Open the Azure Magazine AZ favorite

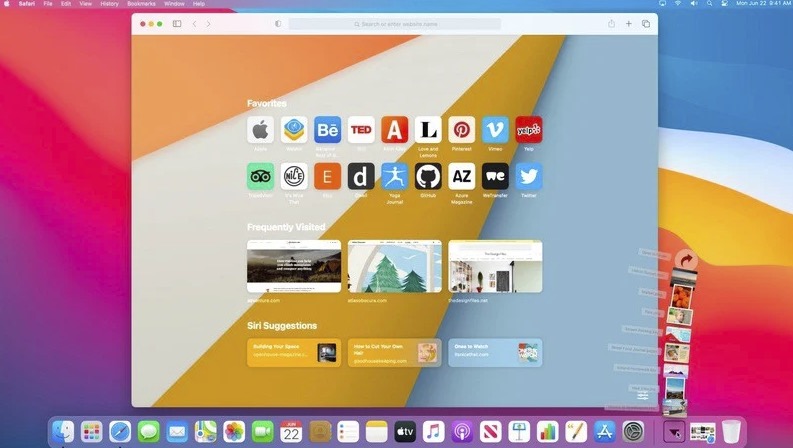[462, 176]
